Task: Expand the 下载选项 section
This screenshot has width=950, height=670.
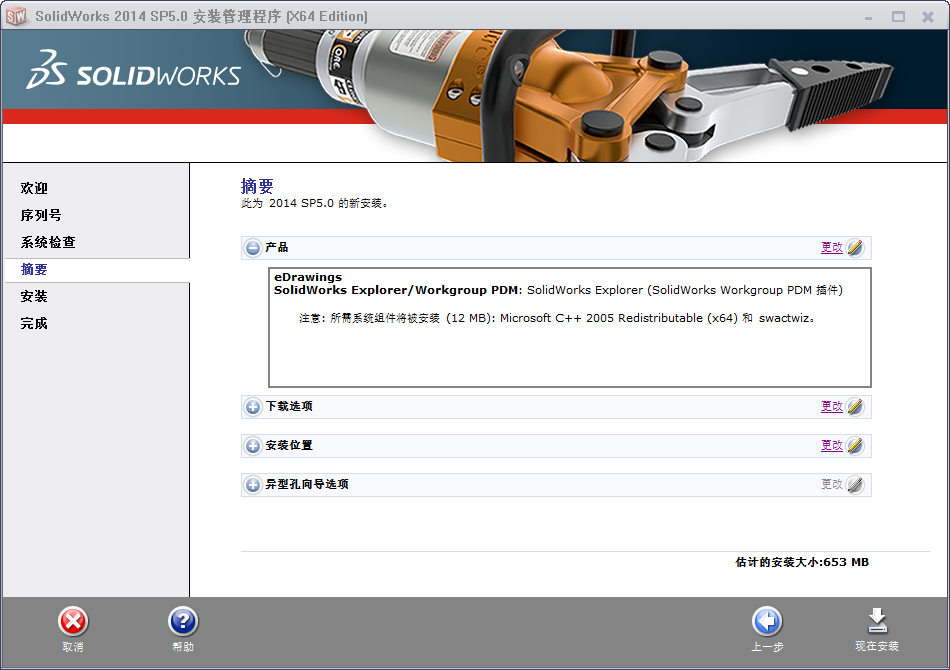Action: pos(253,406)
